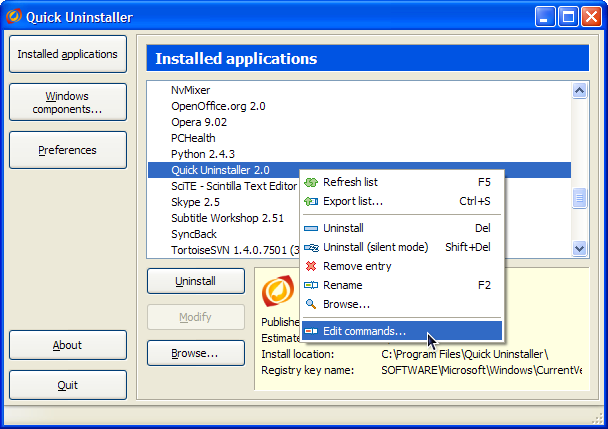The height and width of the screenshot is (429, 608).
Task: Open Windows components... dialog
Action: [68, 102]
